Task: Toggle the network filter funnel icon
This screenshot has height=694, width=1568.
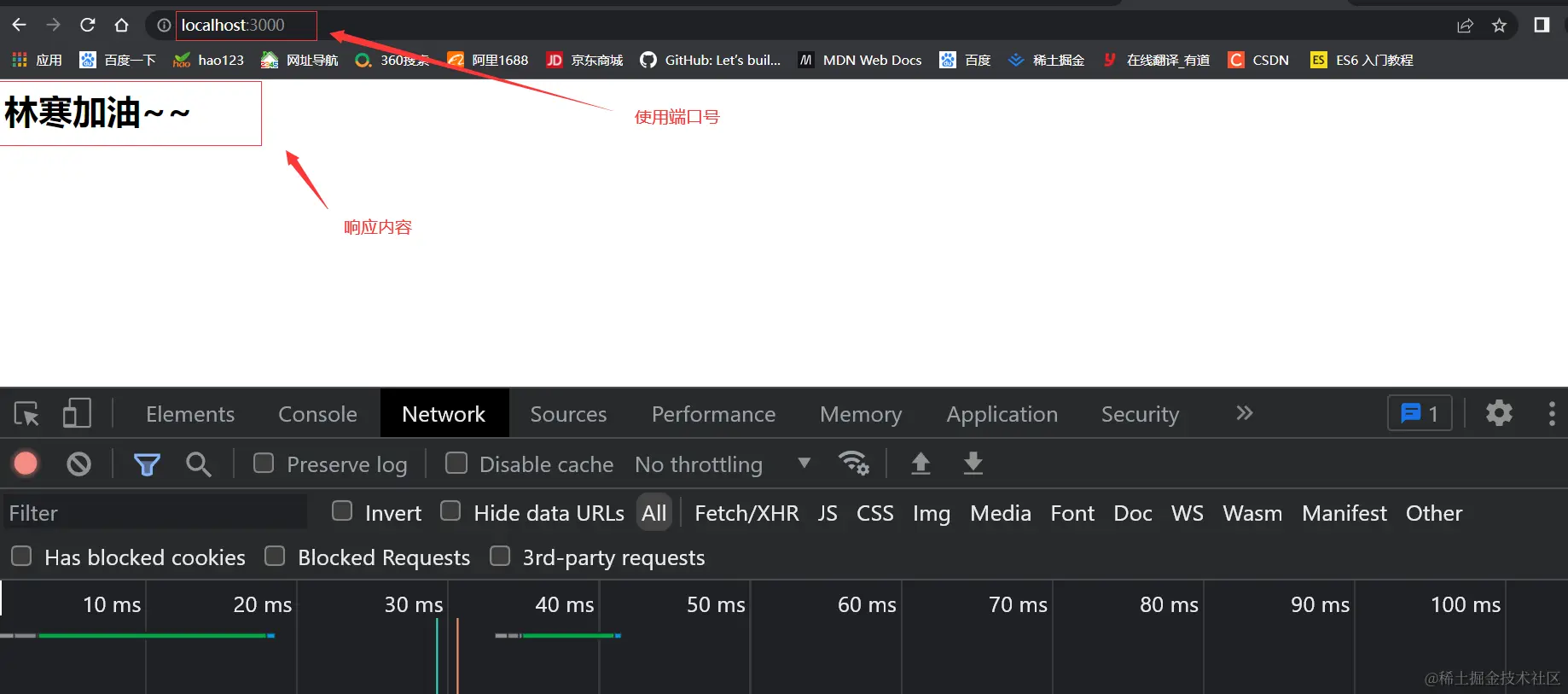Action: click(x=147, y=464)
